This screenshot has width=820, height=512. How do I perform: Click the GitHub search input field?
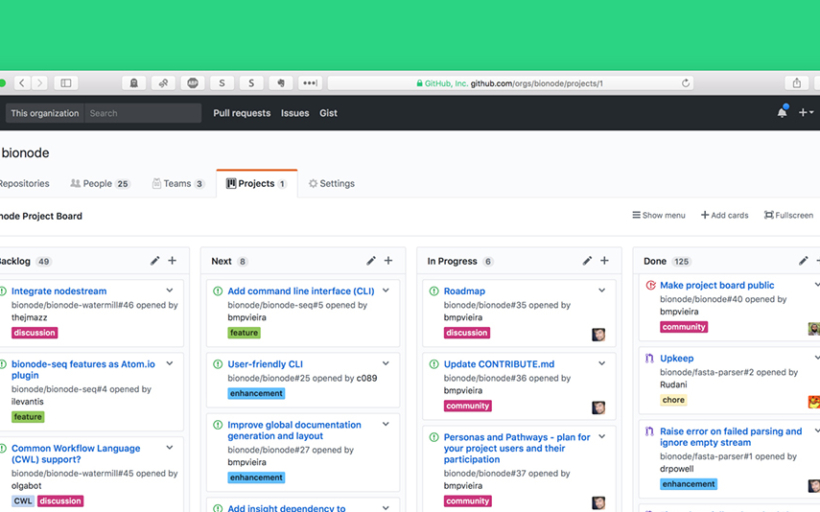tap(142, 113)
